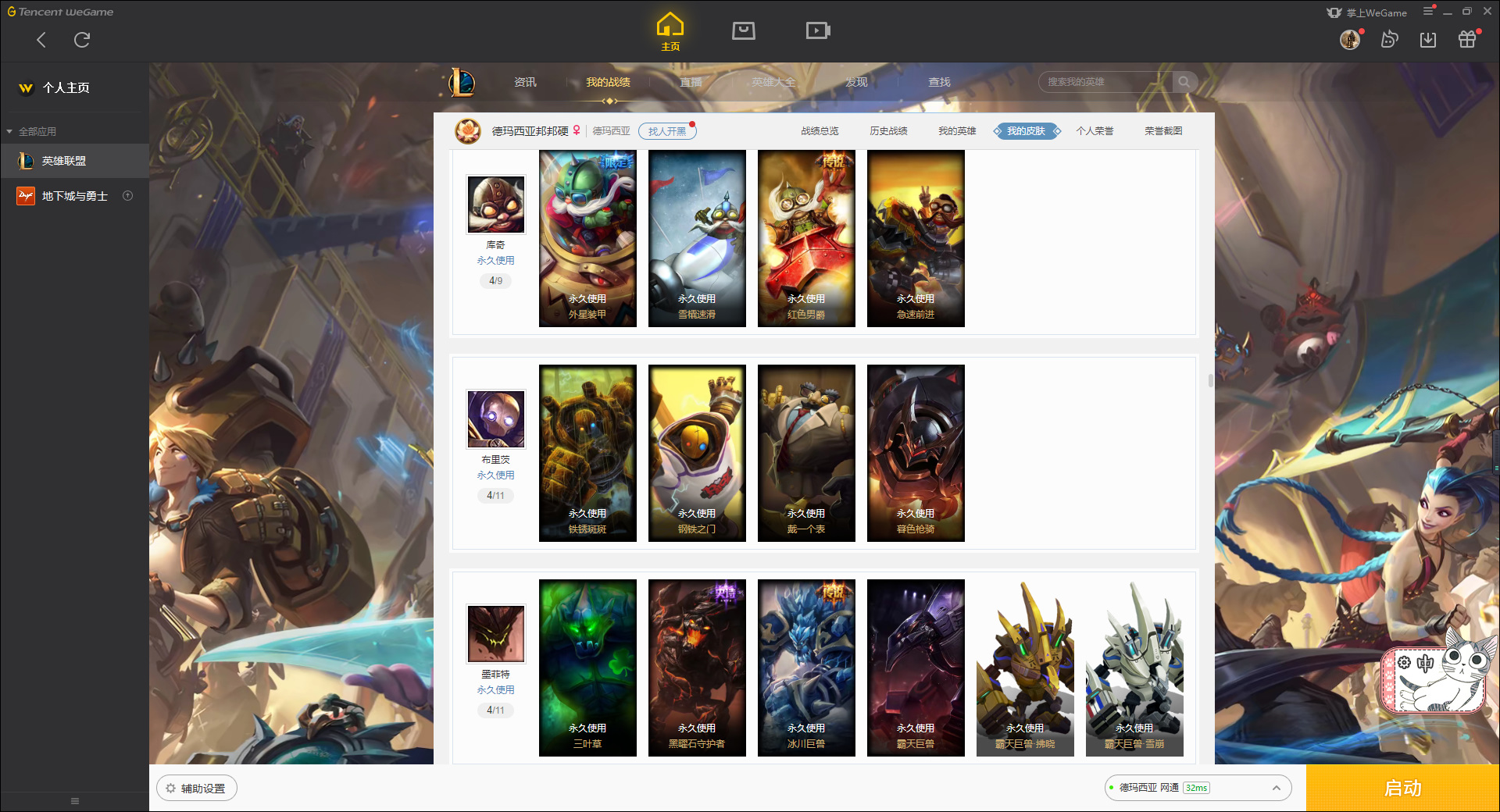Switch to the 资讯 tab
This screenshot has height=812, width=1500.
point(525,82)
